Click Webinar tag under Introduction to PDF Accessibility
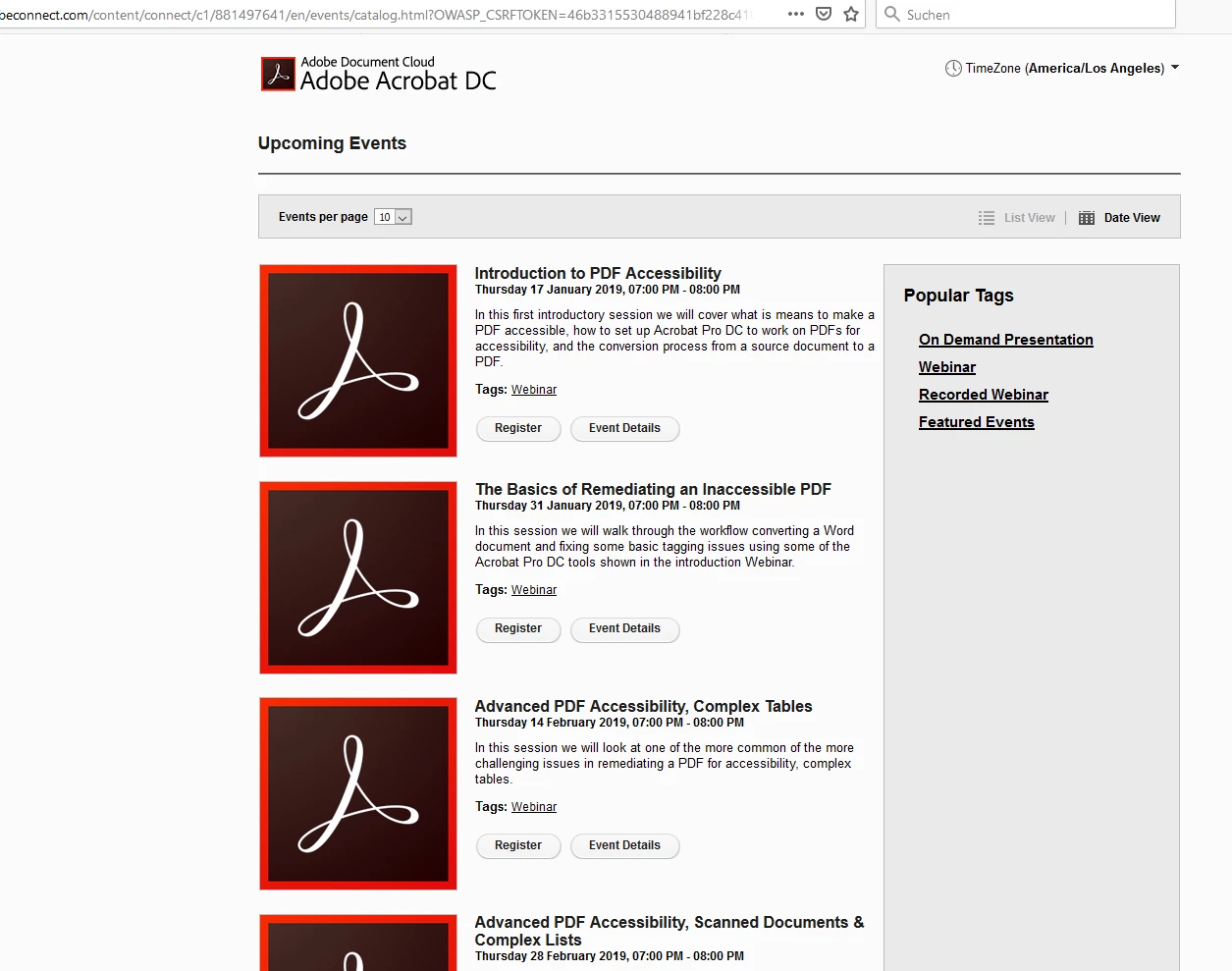 pyautogui.click(x=534, y=390)
